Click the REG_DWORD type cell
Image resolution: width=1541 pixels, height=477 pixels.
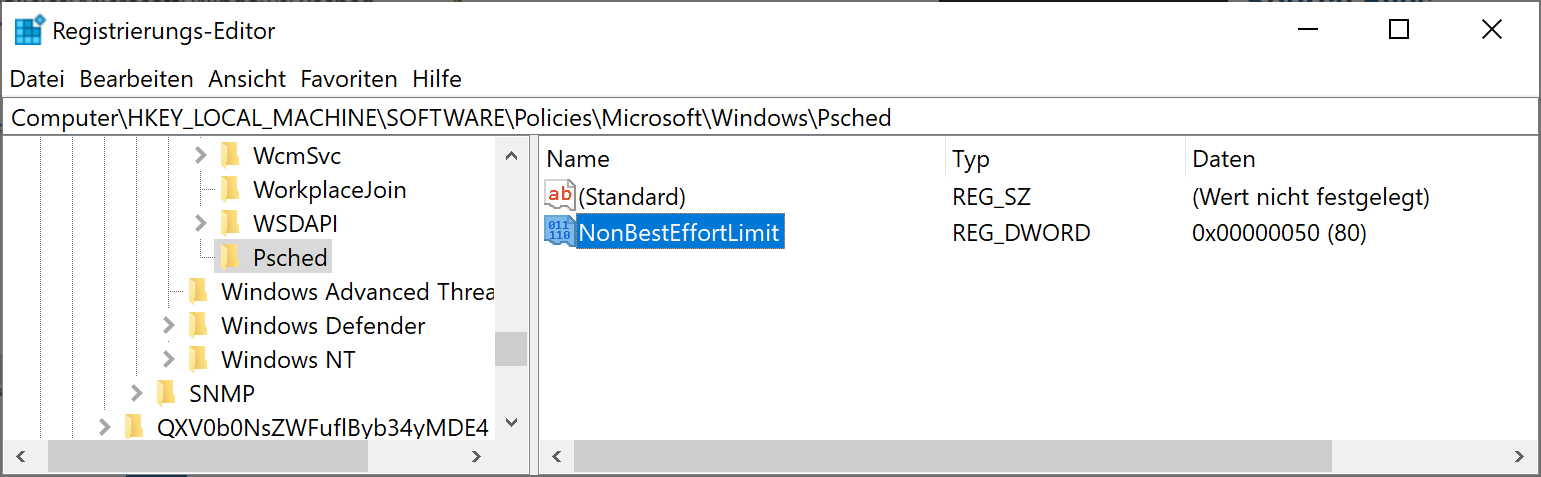(1021, 234)
